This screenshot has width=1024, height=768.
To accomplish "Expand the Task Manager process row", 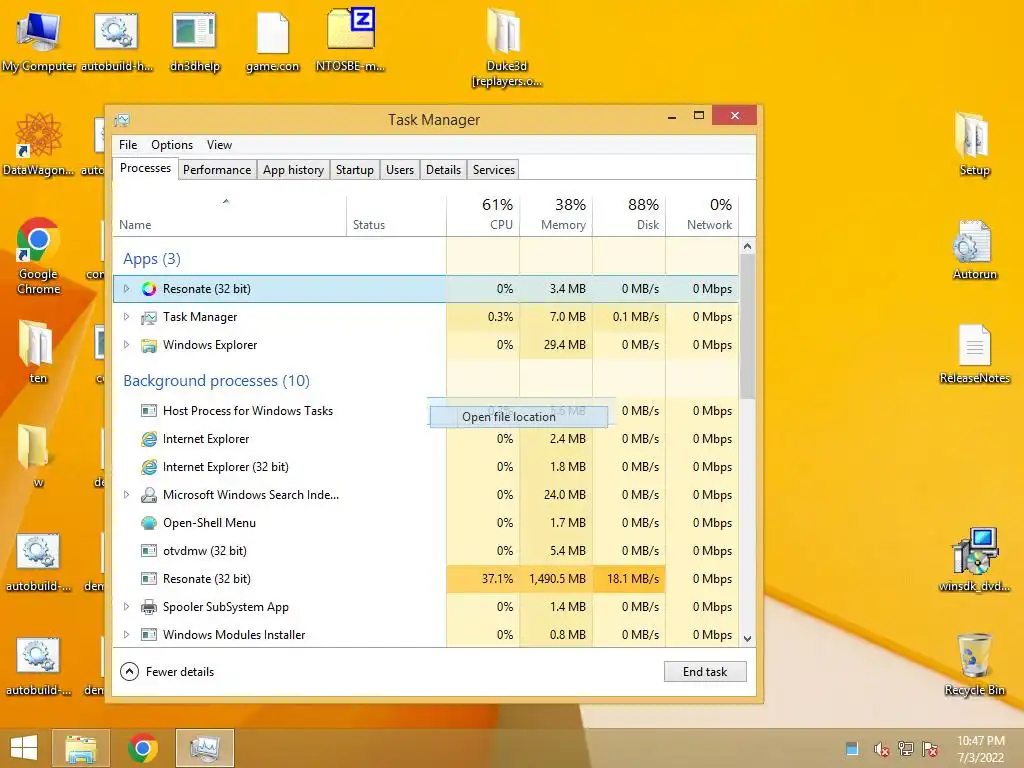I will pos(127,317).
